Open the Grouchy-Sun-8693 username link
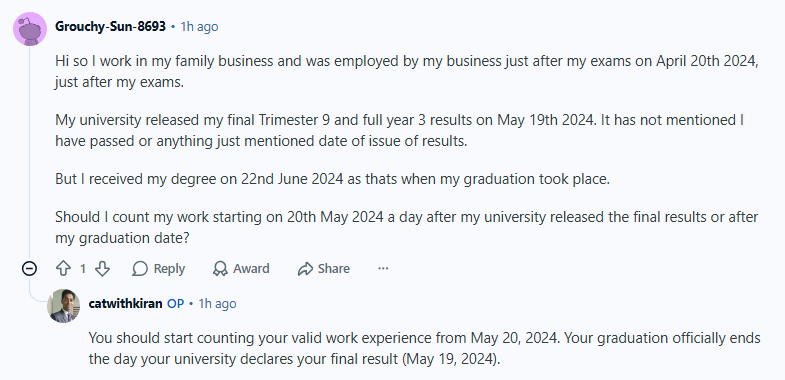This screenshot has width=785, height=380. pyautogui.click(x=110, y=27)
